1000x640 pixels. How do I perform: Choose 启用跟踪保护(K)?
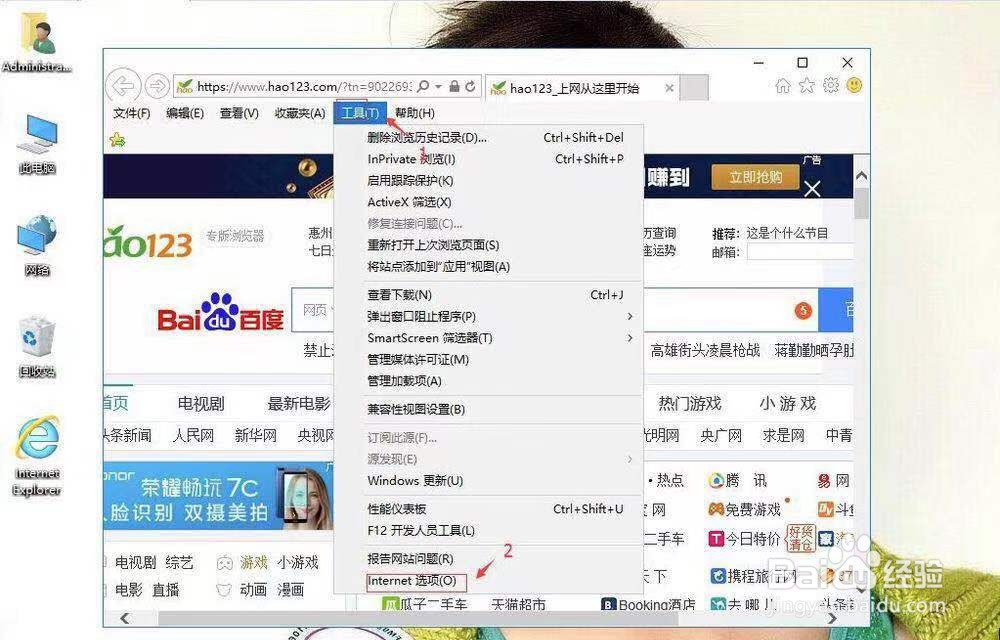point(489,180)
